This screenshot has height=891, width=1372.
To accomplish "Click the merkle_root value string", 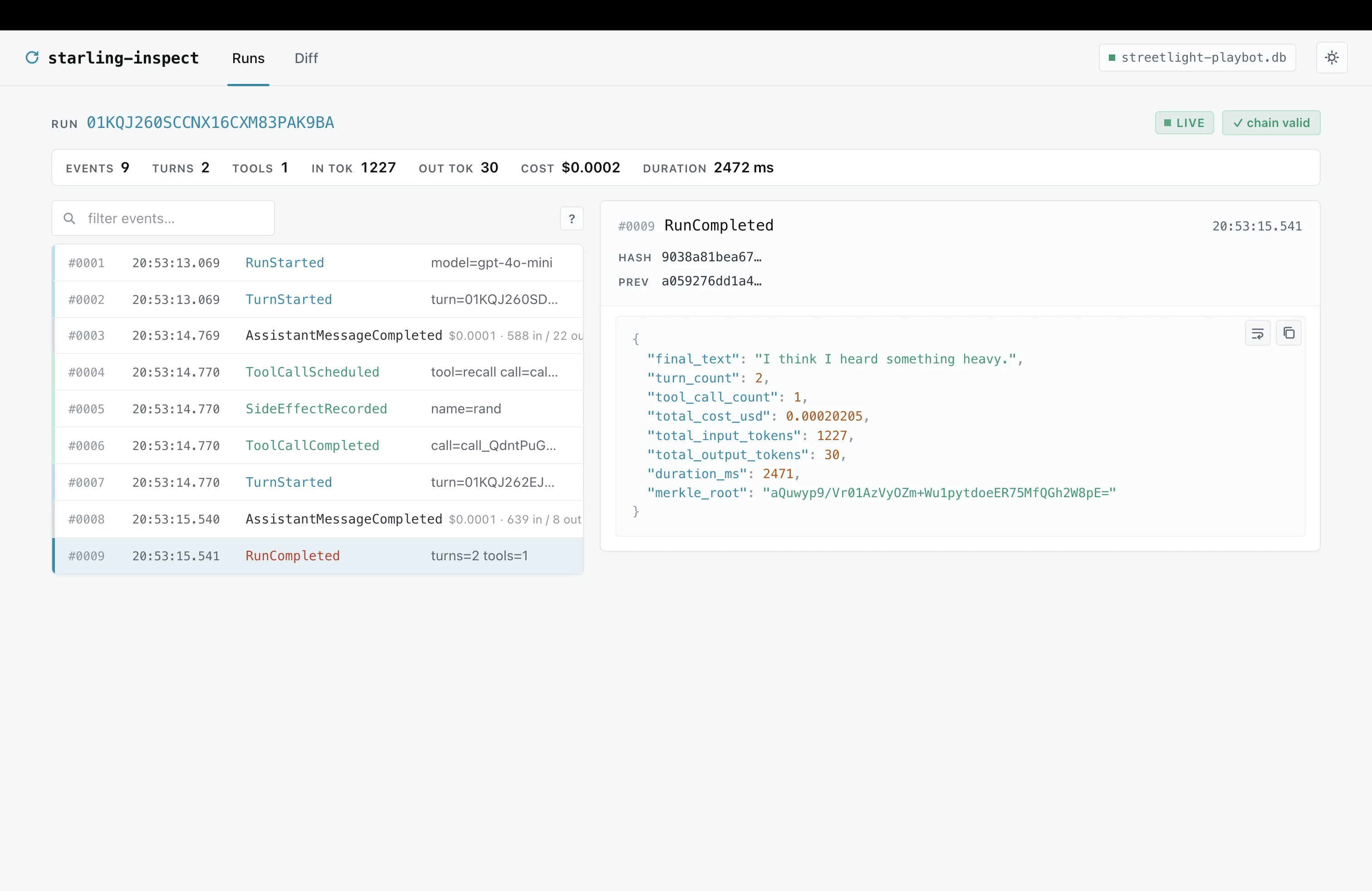I will (x=939, y=493).
